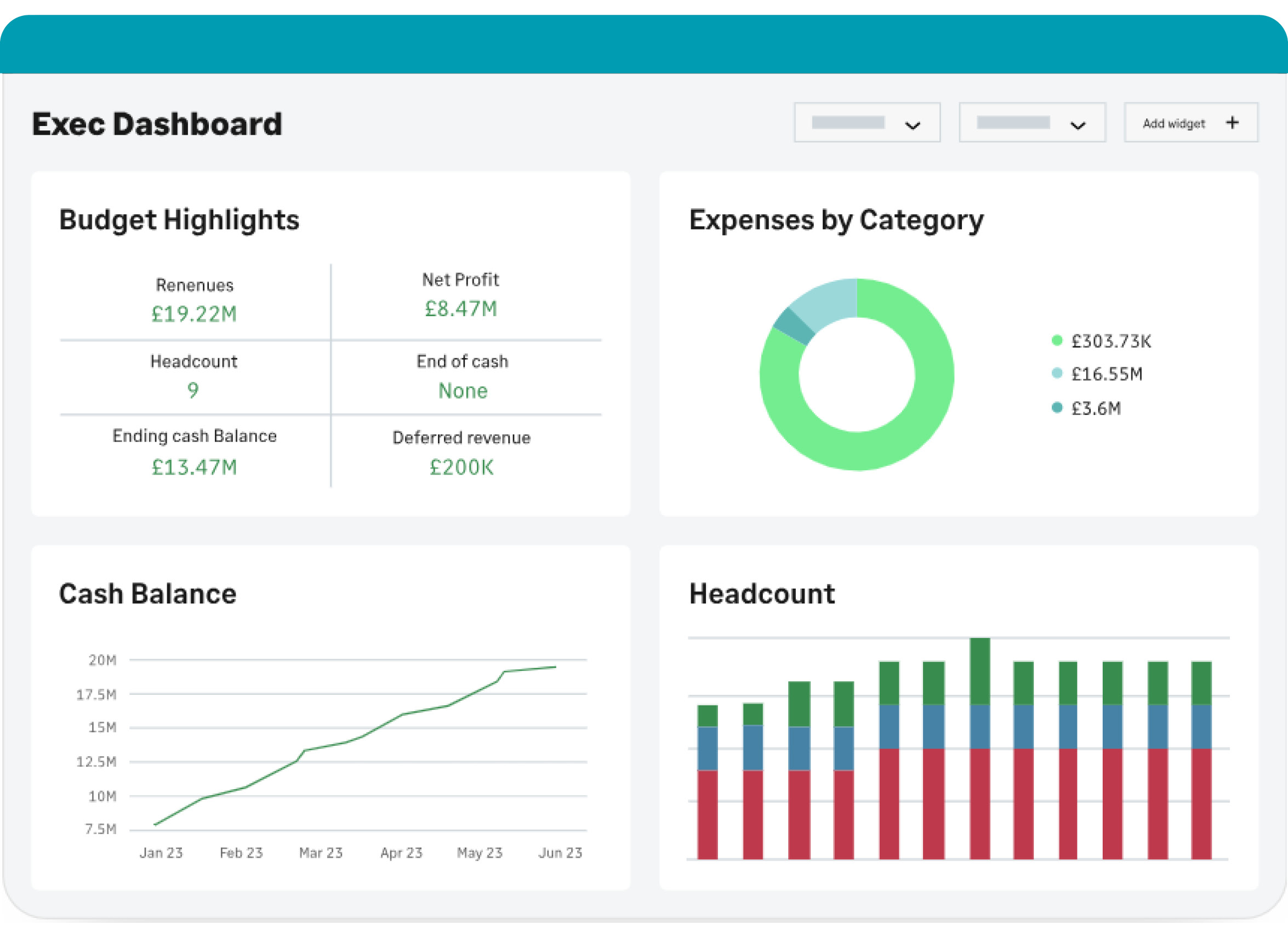Expand the second filter dropdown chevron
The height and width of the screenshot is (936, 1288).
pos(1078,125)
